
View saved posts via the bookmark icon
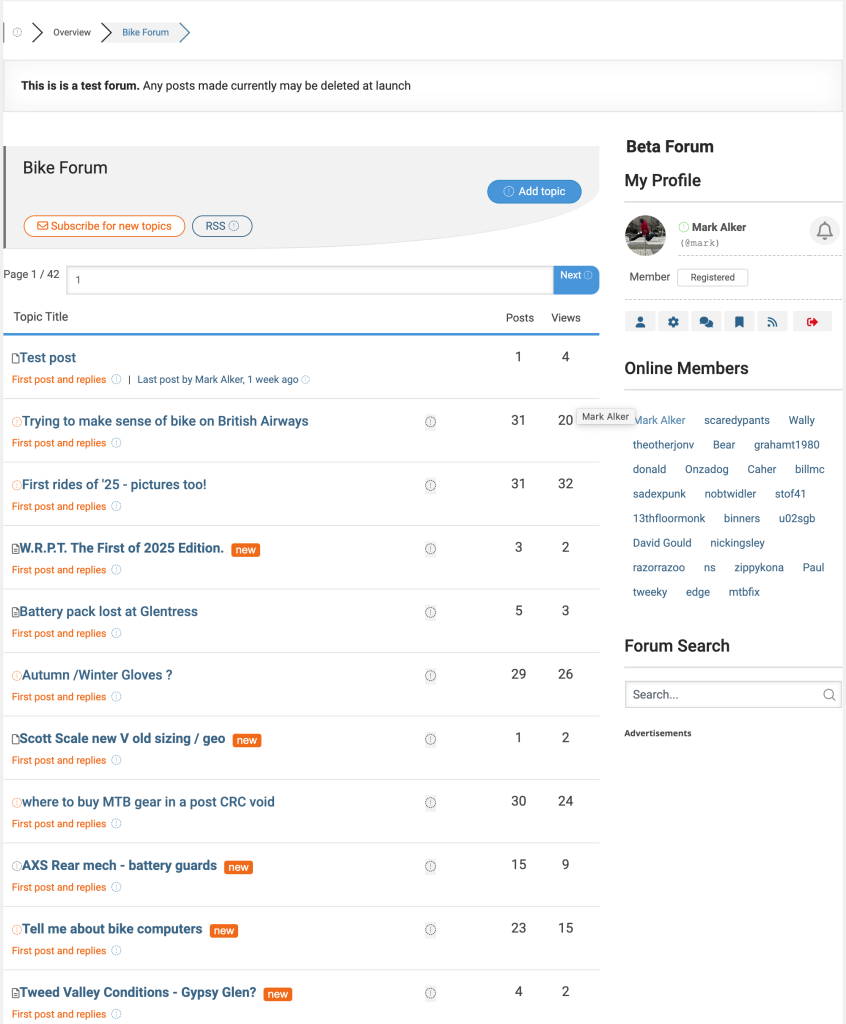point(739,321)
